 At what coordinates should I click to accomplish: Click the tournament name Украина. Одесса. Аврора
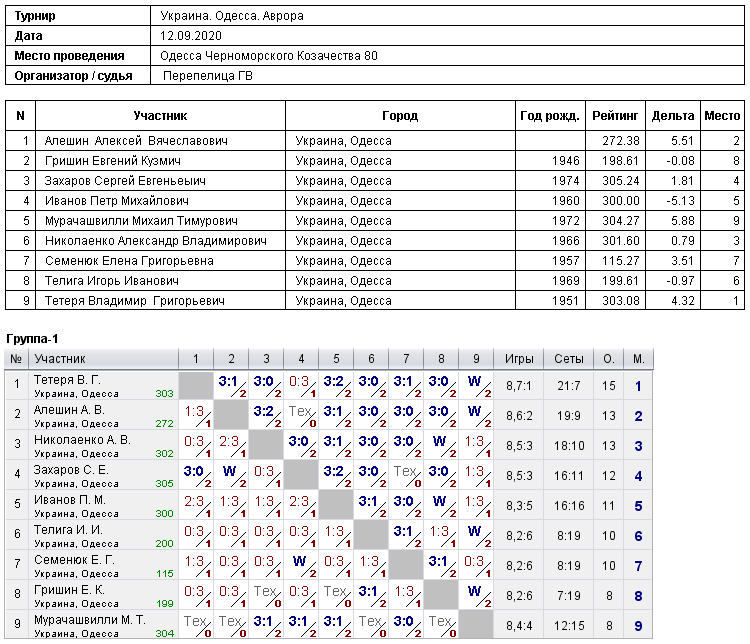pos(232,16)
